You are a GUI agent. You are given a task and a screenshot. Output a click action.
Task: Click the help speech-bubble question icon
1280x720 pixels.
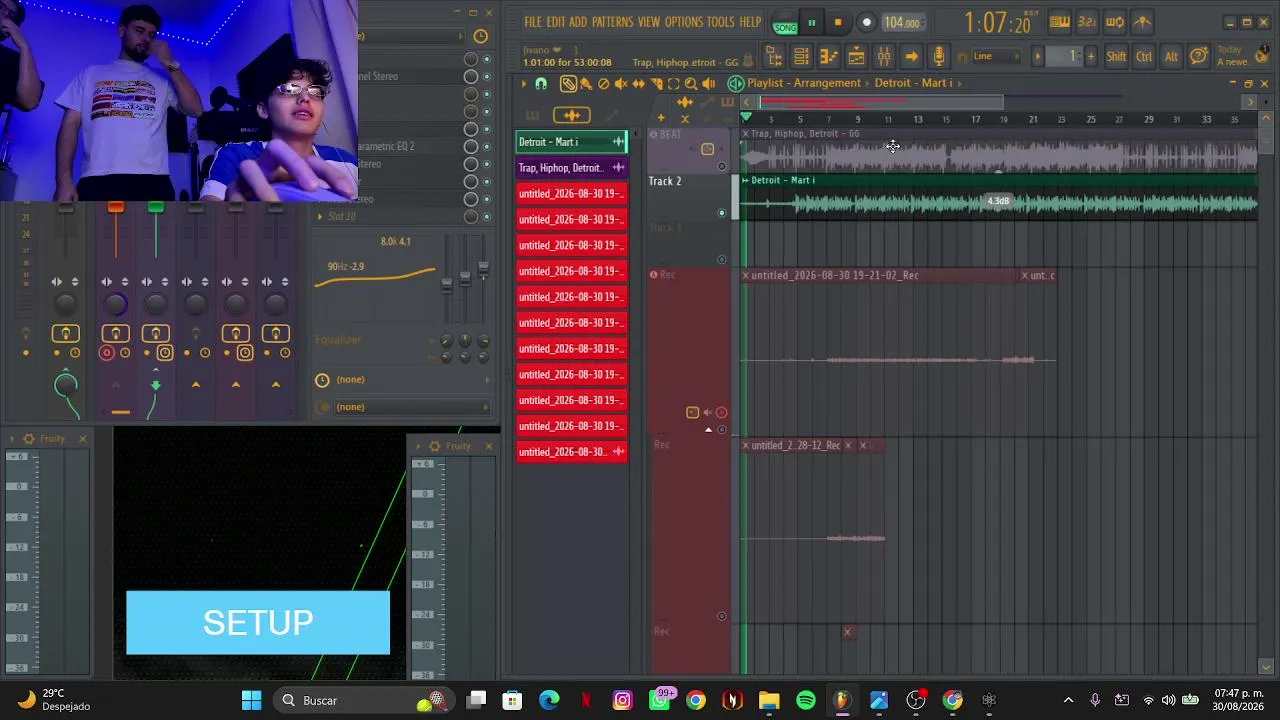coord(1198,56)
